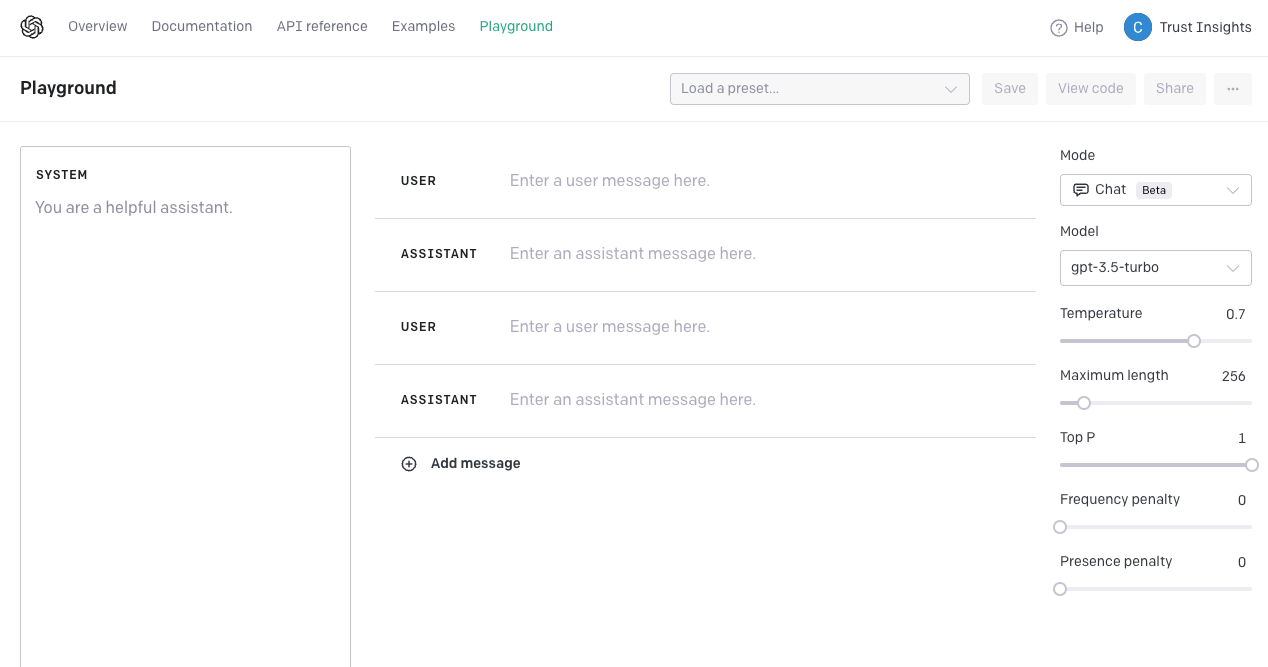Click the OpenAI logo icon

(32, 27)
